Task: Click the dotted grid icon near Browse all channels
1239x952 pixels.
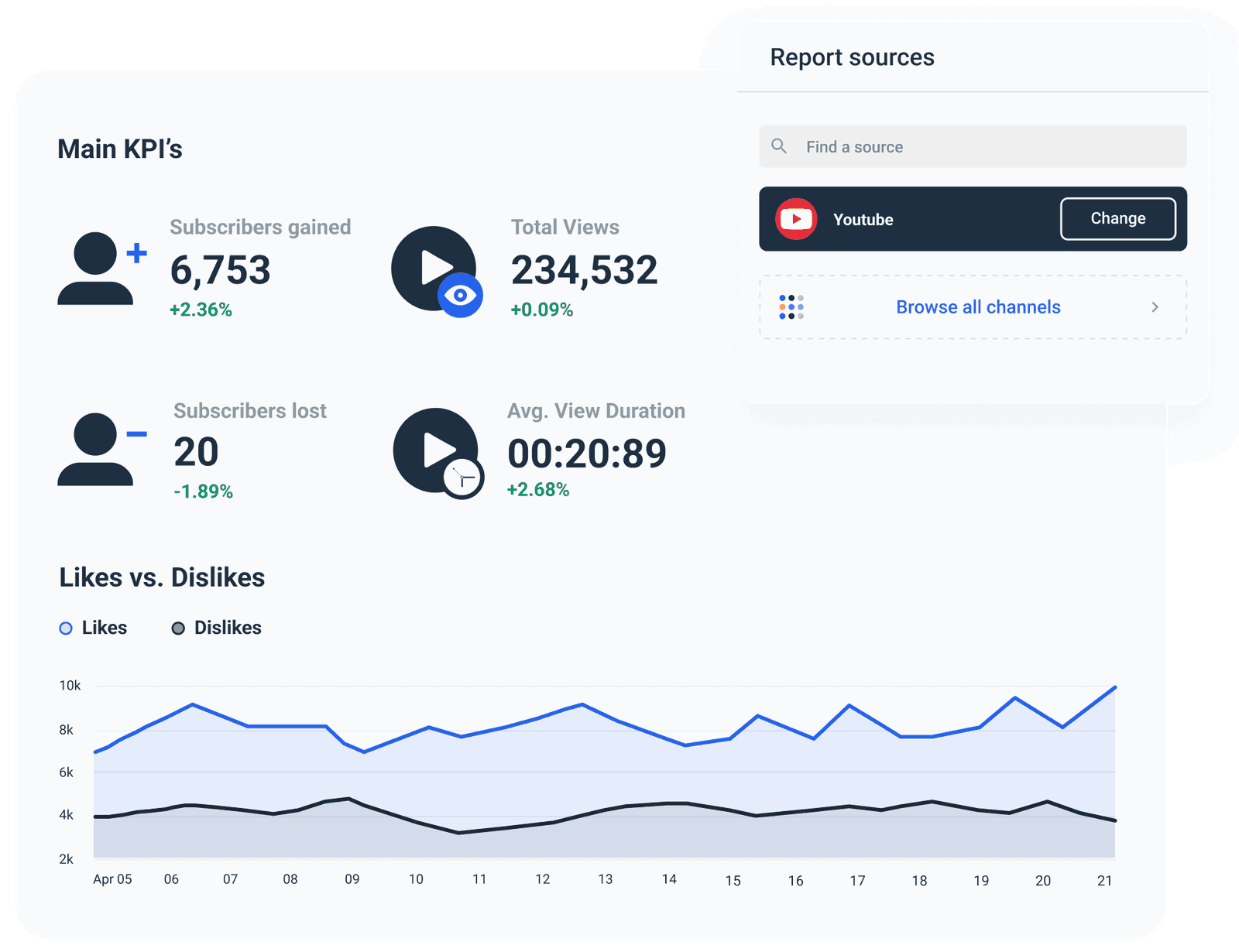Action: pyautogui.click(x=792, y=306)
